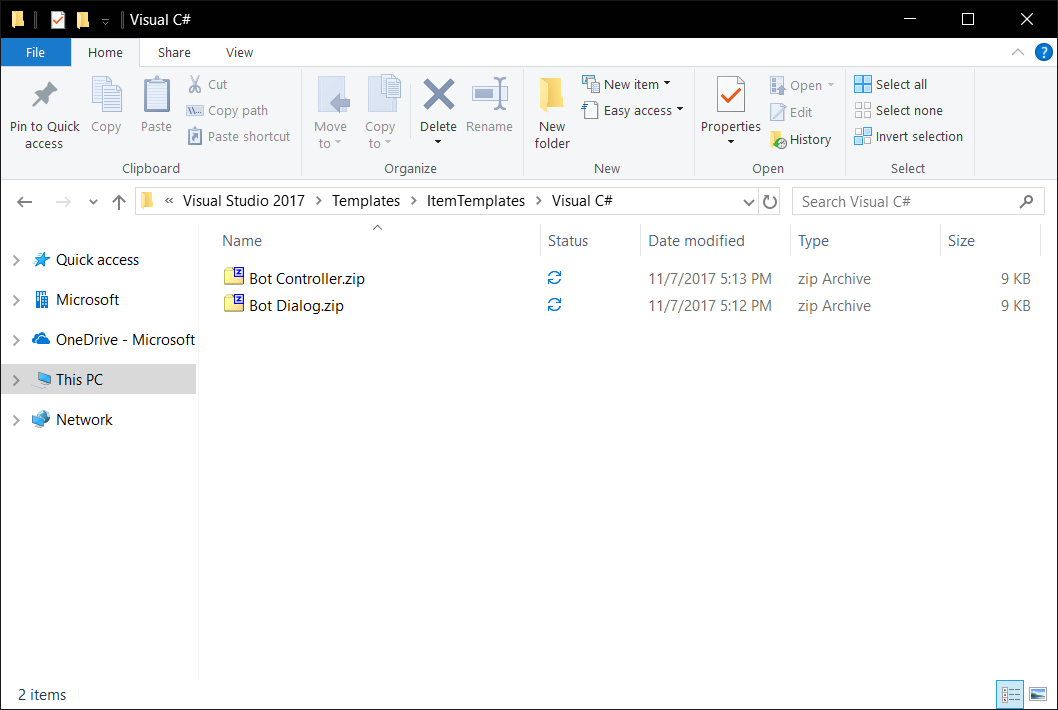Click Copy path in the ribbon

point(227,111)
